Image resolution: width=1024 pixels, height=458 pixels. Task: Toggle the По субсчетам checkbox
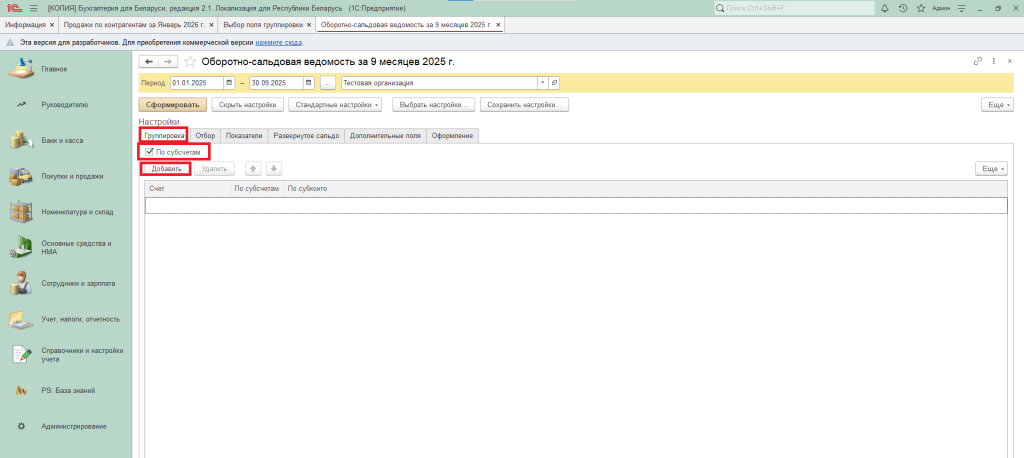[x=149, y=152]
